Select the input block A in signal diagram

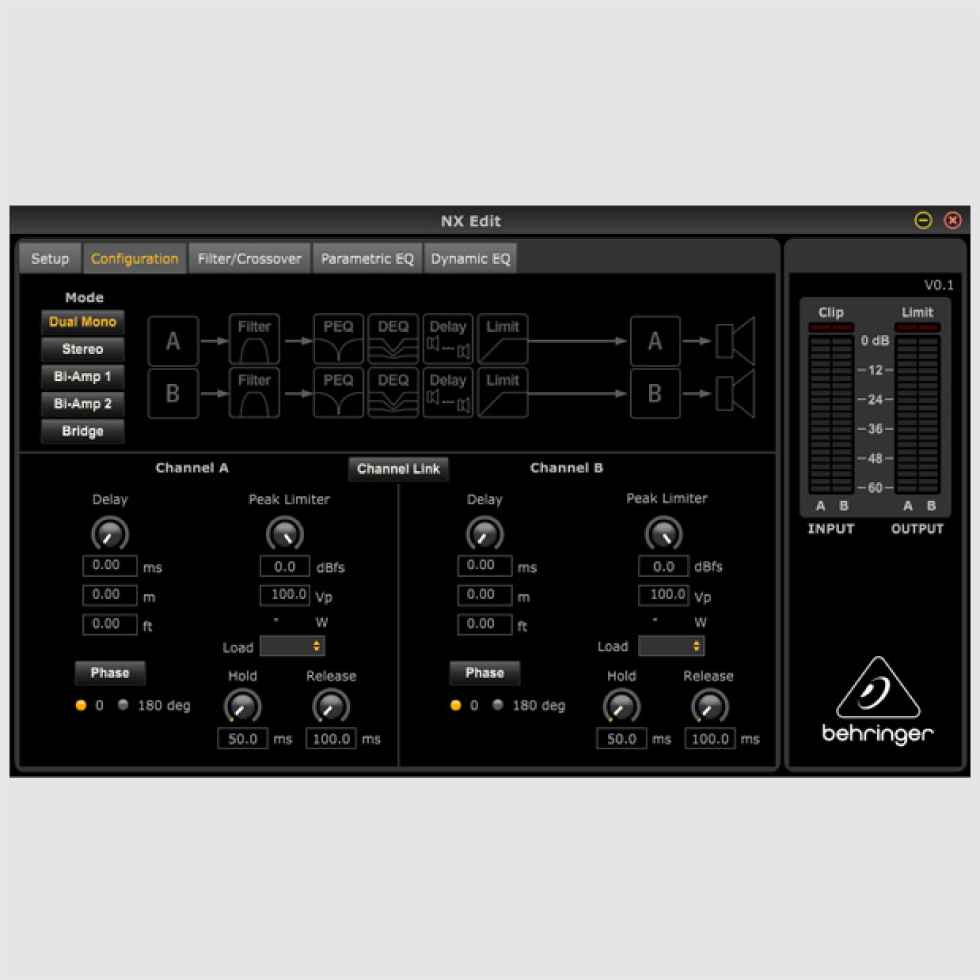point(172,340)
